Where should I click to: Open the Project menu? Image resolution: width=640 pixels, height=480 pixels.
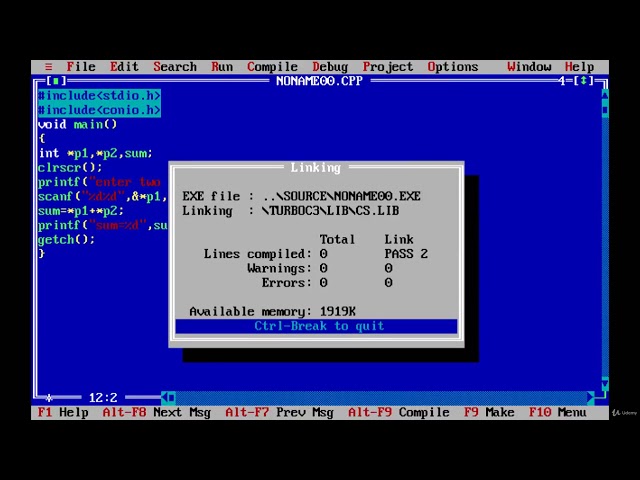[x=388, y=67]
